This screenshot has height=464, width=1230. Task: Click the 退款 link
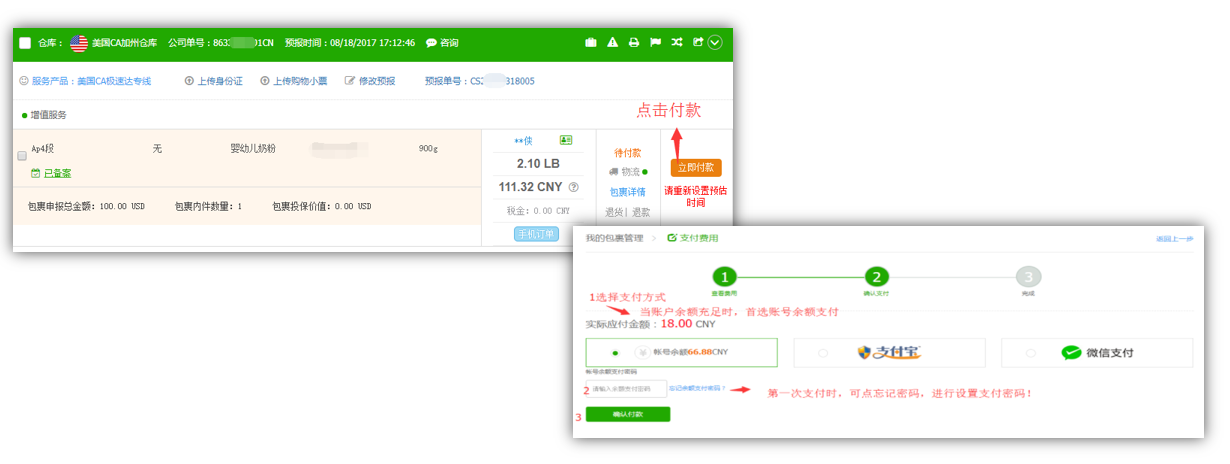(x=641, y=212)
